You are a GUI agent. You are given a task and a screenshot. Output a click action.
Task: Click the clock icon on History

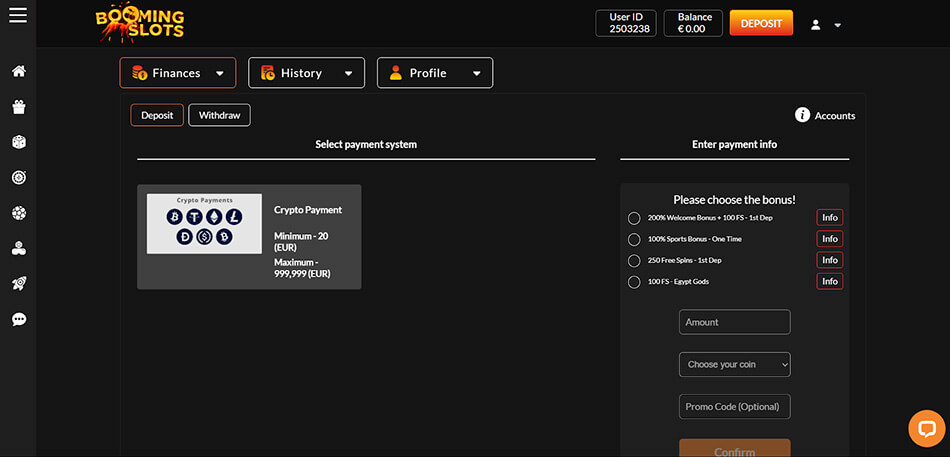point(268,73)
